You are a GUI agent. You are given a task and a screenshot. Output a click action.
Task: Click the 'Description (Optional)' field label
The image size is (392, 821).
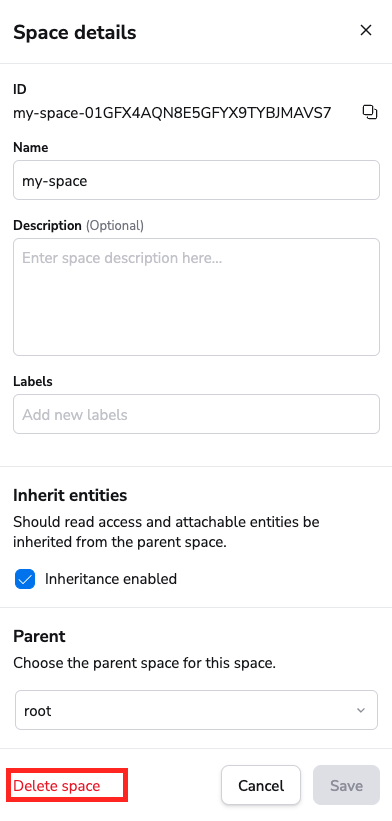(x=79, y=226)
